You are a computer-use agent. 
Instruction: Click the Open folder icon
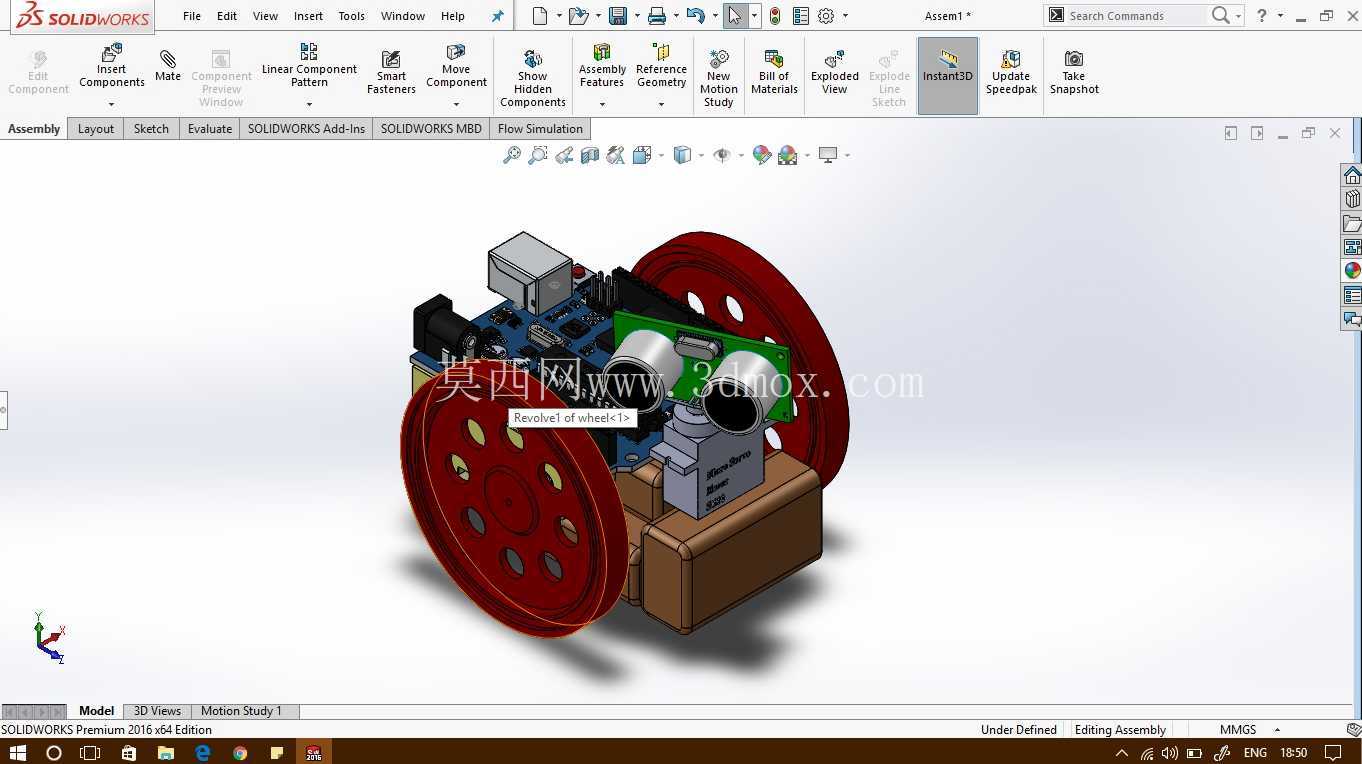pos(577,16)
